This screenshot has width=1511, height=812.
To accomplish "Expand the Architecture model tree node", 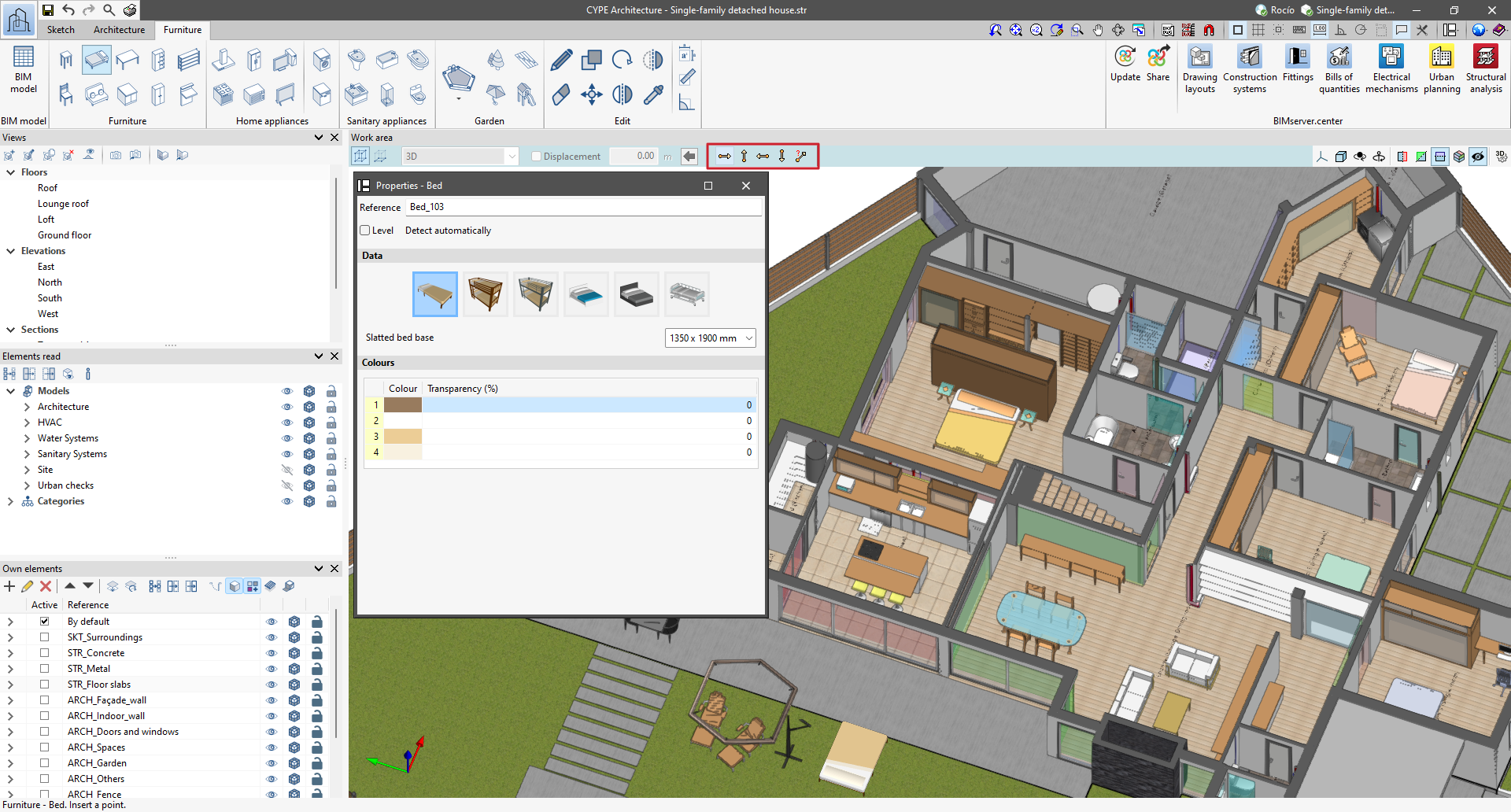I will click(x=27, y=407).
